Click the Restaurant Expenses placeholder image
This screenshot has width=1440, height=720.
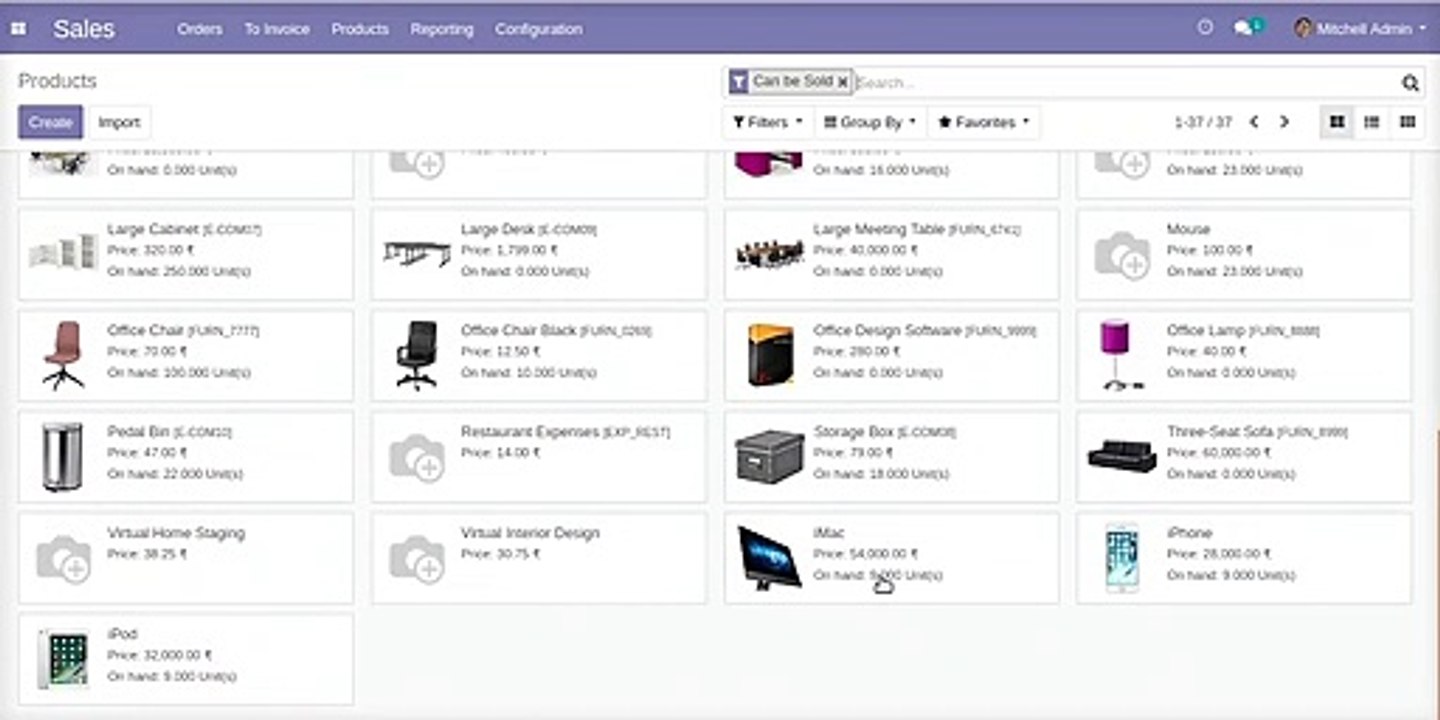coord(416,457)
